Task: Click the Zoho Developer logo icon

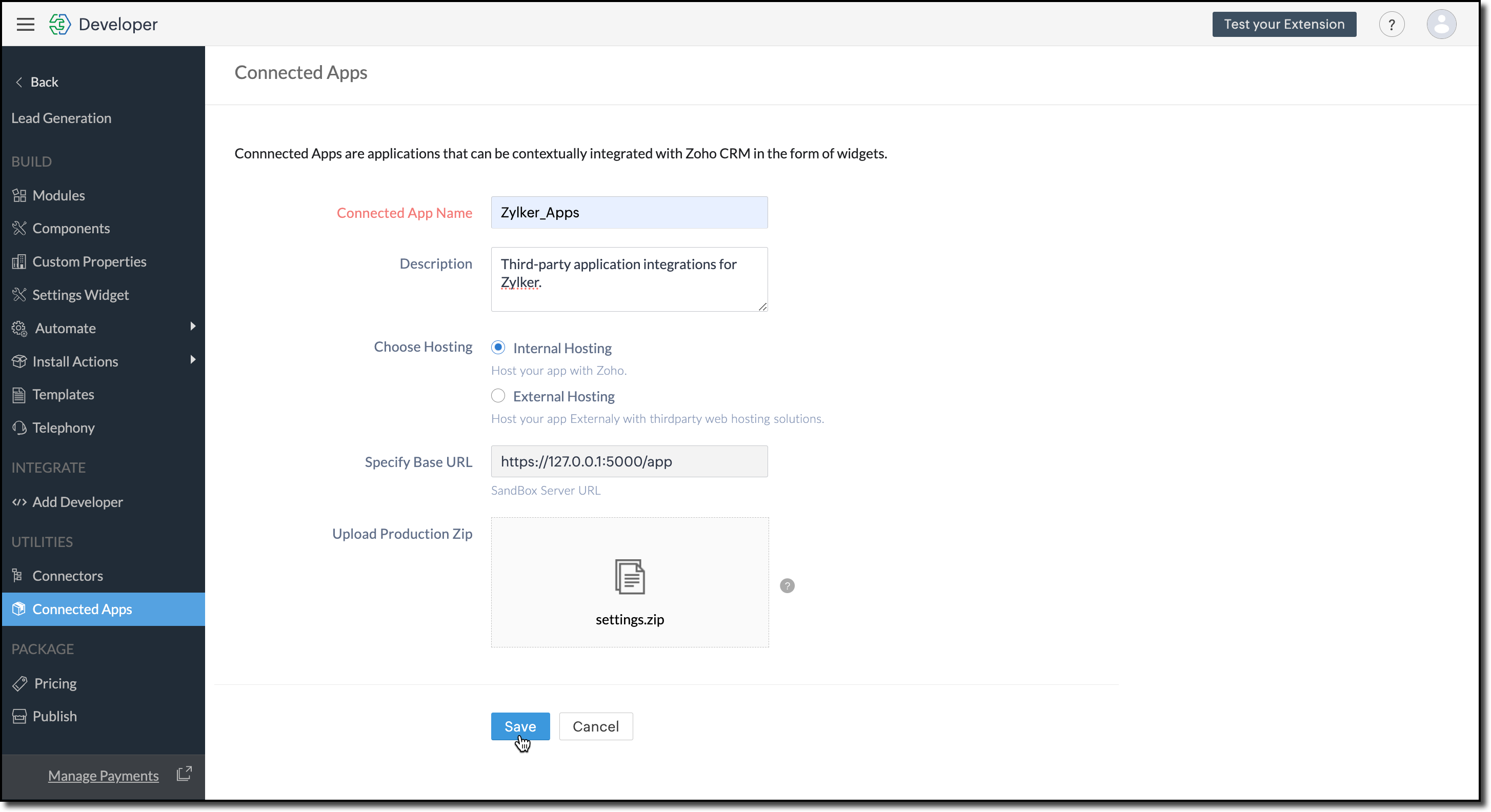Action: (59, 24)
